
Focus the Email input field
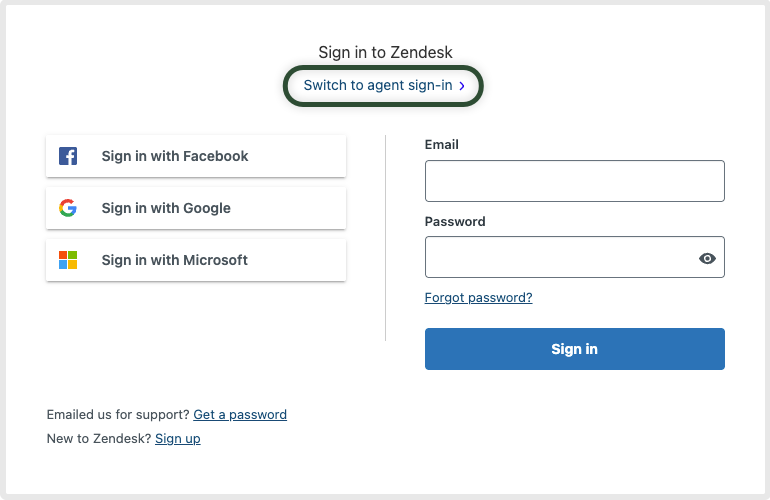point(574,181)
